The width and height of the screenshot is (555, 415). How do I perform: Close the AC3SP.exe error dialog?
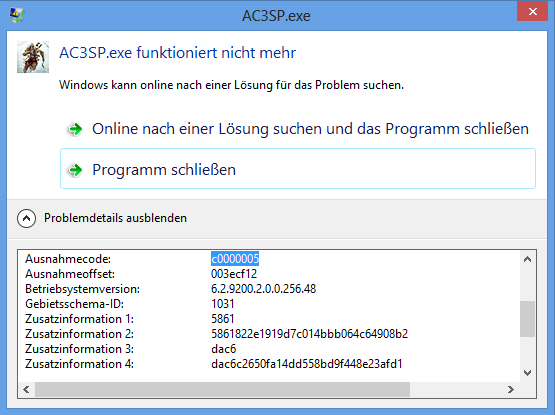(x=532, y=11)
